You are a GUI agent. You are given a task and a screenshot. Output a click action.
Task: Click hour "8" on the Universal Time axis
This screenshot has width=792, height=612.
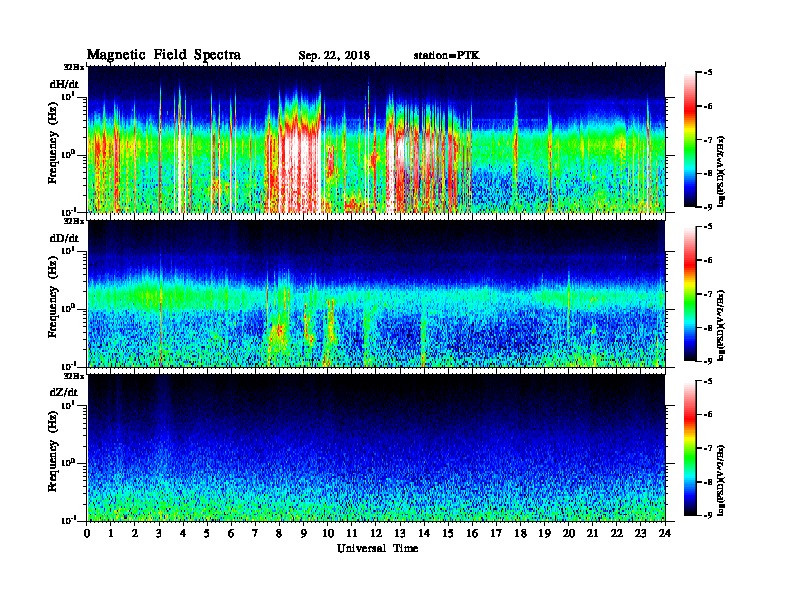click(279, 534)
